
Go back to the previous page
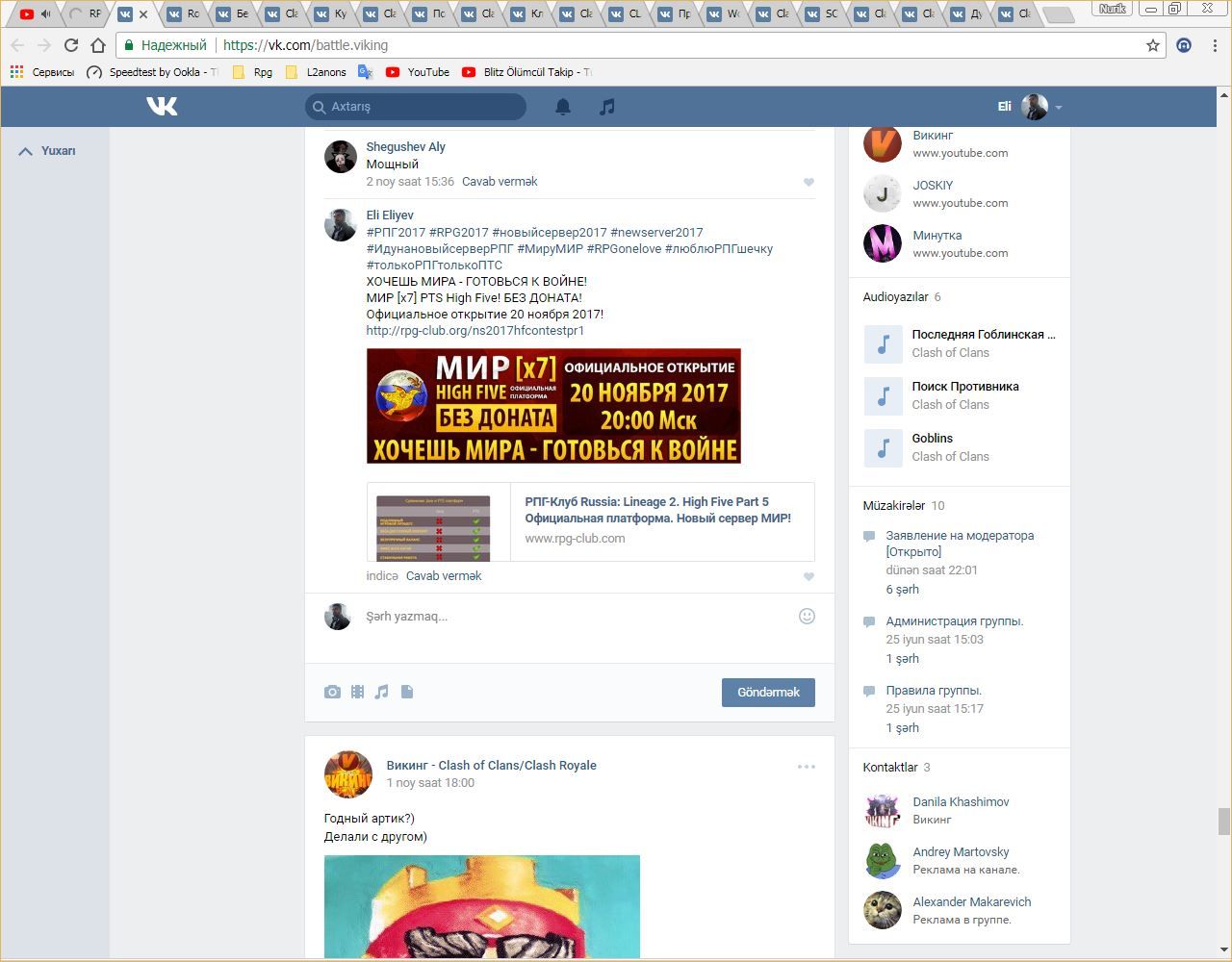17,45
